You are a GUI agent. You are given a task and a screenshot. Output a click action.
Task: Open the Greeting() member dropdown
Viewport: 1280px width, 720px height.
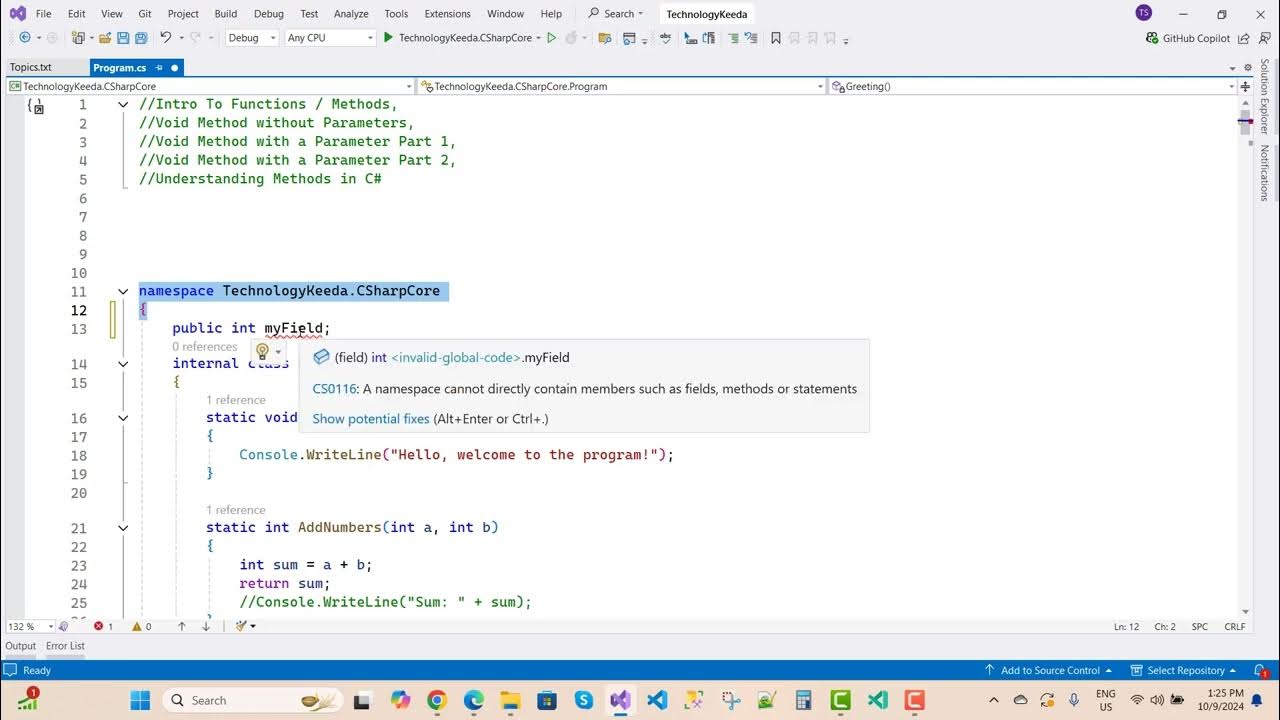pos(1033,86)
